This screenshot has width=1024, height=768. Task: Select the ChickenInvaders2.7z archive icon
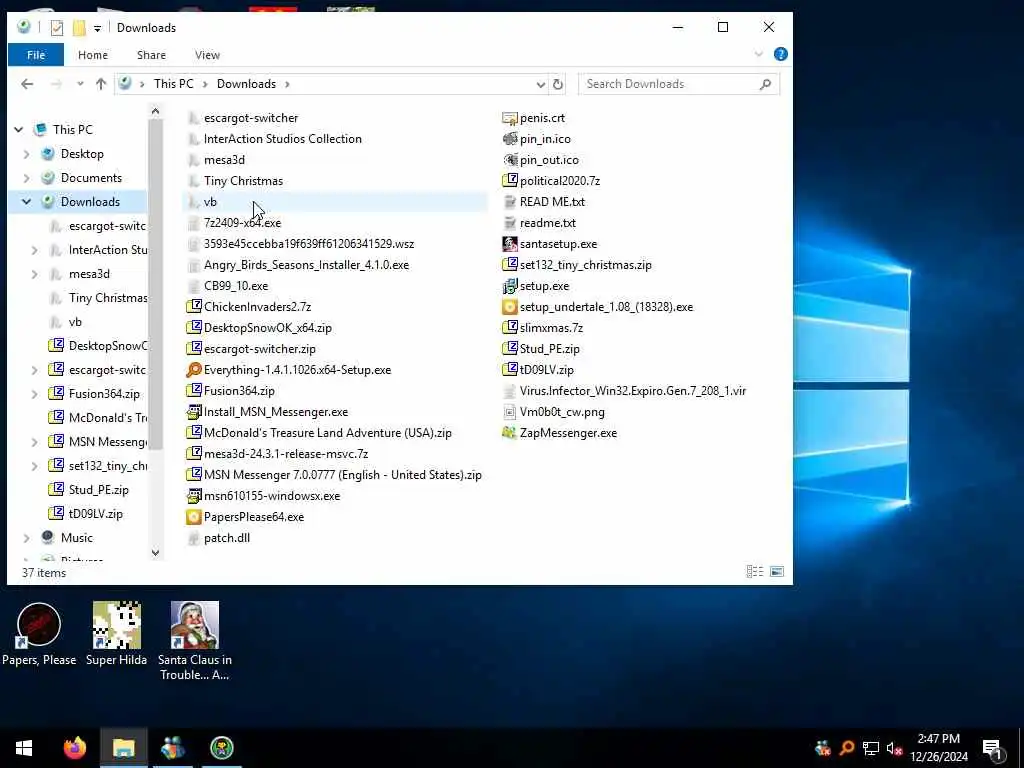pyautogui.click(x=193, y=306)
